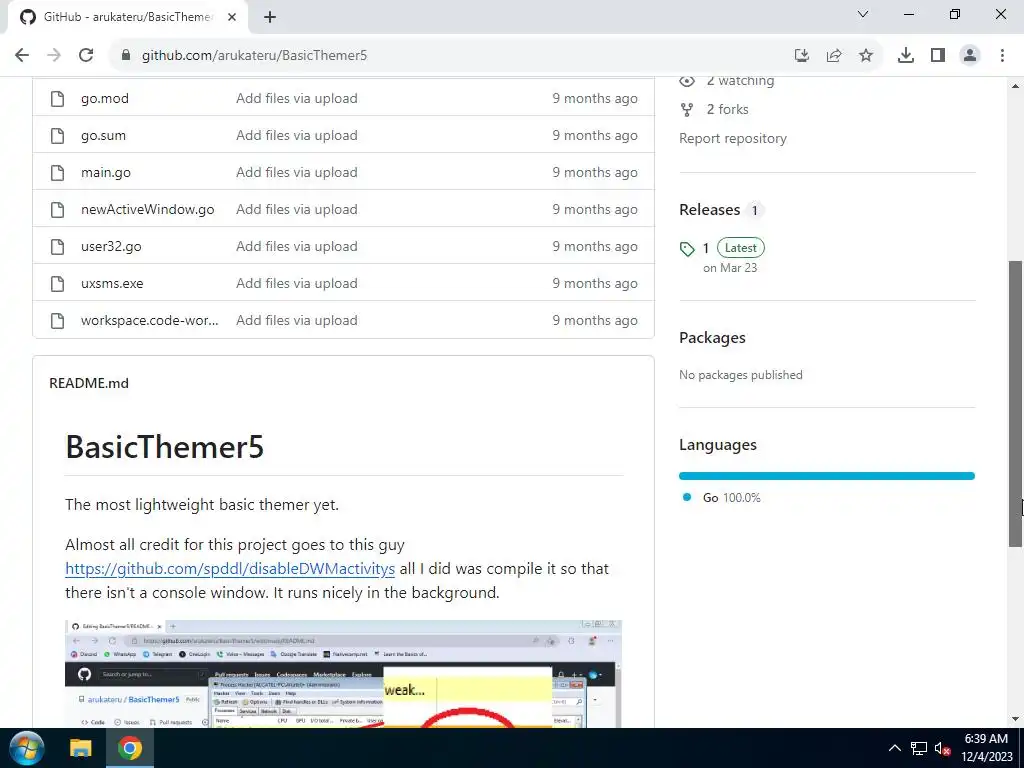Click file icon beside workspace.code-wor...

(x=57, y=321)
